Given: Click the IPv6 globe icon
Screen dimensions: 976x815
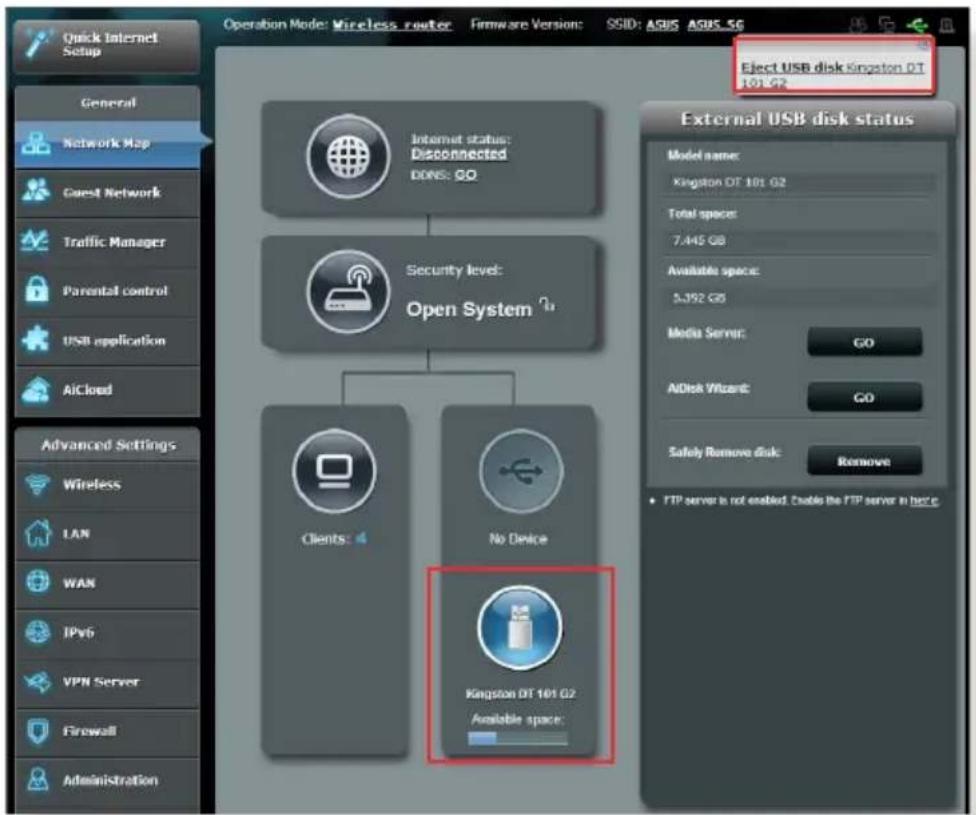Looking at the screenshot, I should pos(38,631).
